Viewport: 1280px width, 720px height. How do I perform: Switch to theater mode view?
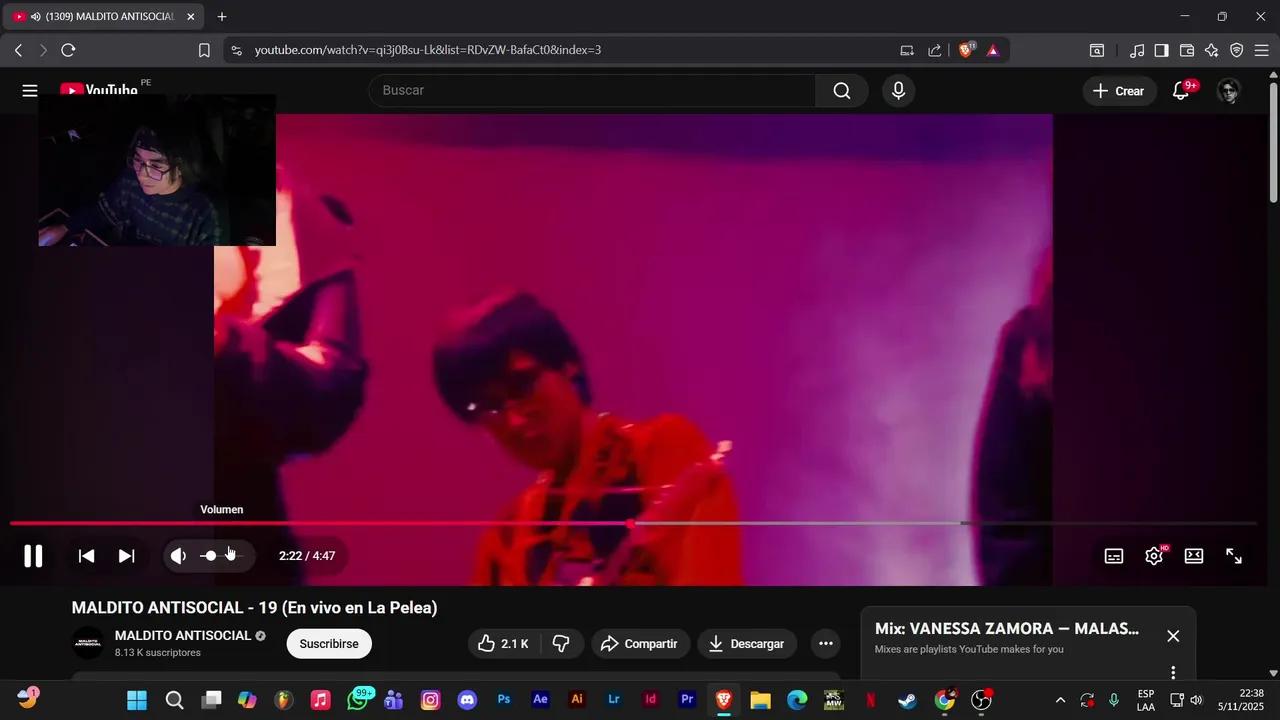point(1194,556)
